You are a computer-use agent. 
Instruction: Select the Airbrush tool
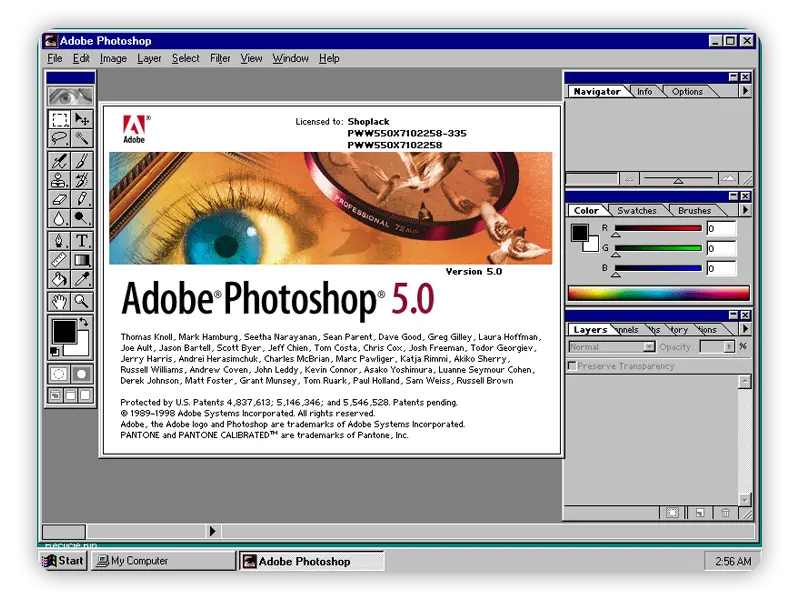(59, 161)
